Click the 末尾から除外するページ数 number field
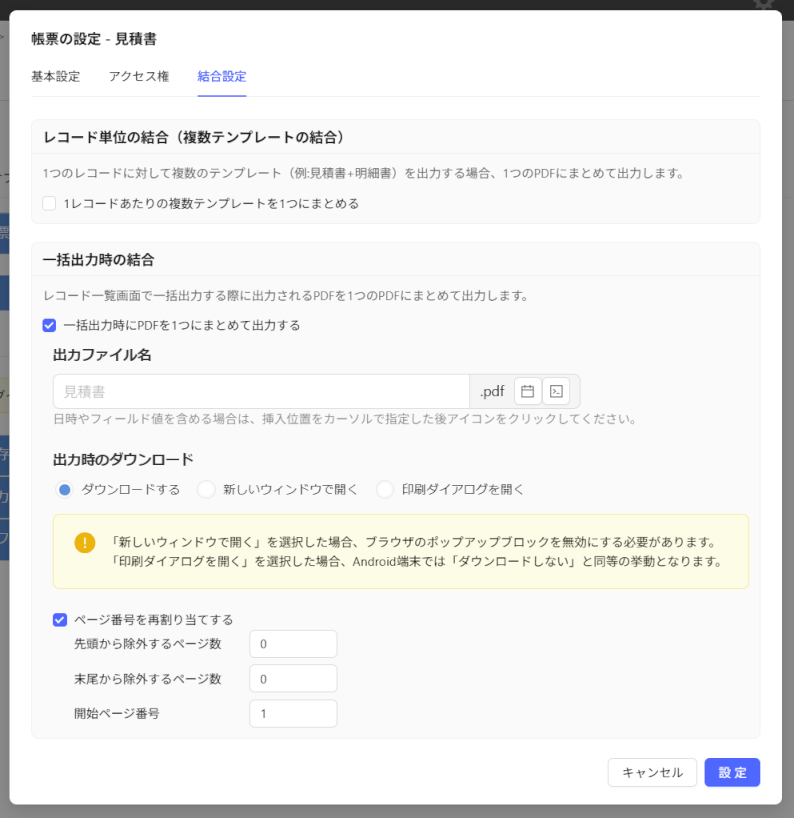The width and height of the screenshot is (794, 818). [293, 679]
